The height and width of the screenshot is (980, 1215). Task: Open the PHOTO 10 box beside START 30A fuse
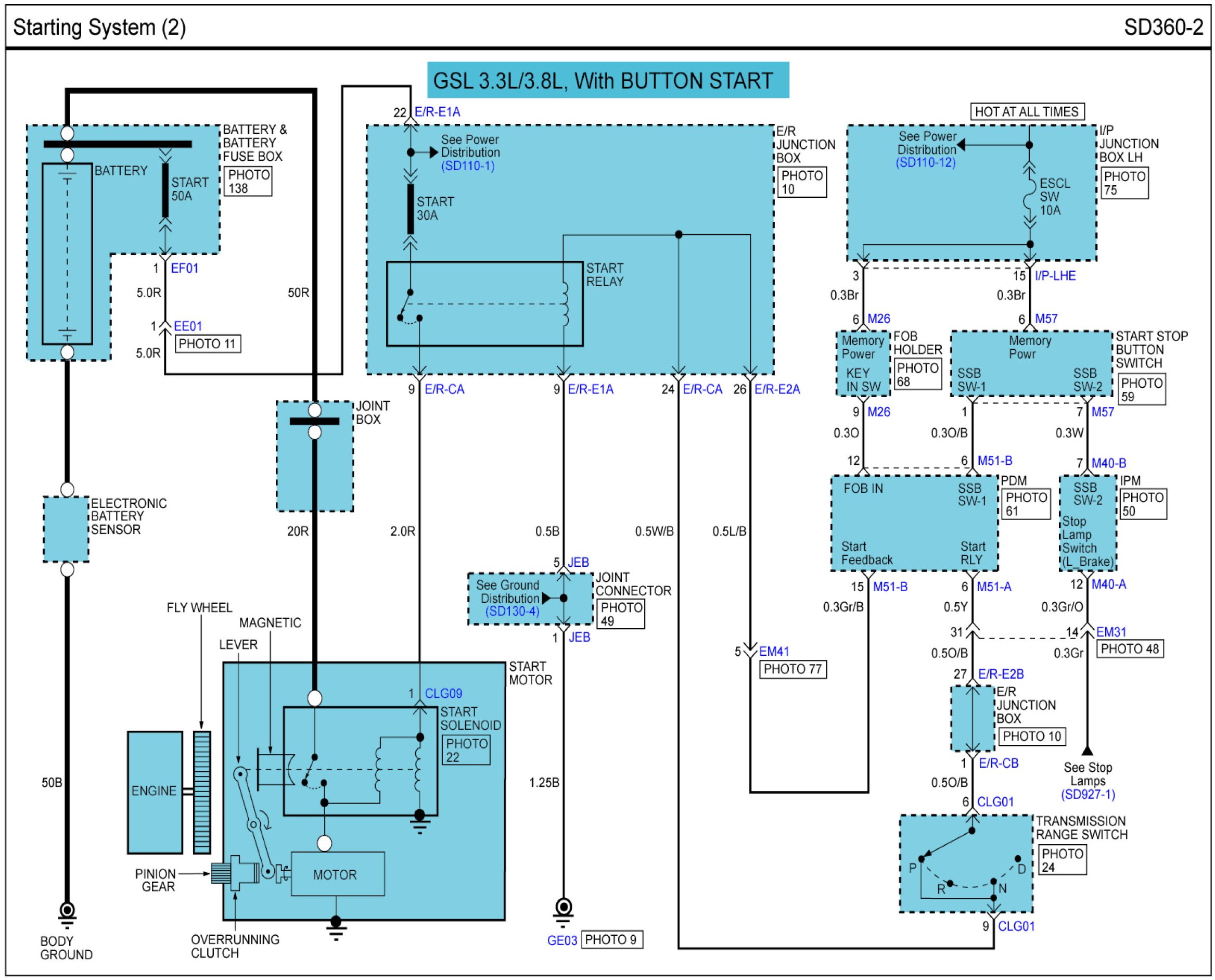[x=801, y=182]
